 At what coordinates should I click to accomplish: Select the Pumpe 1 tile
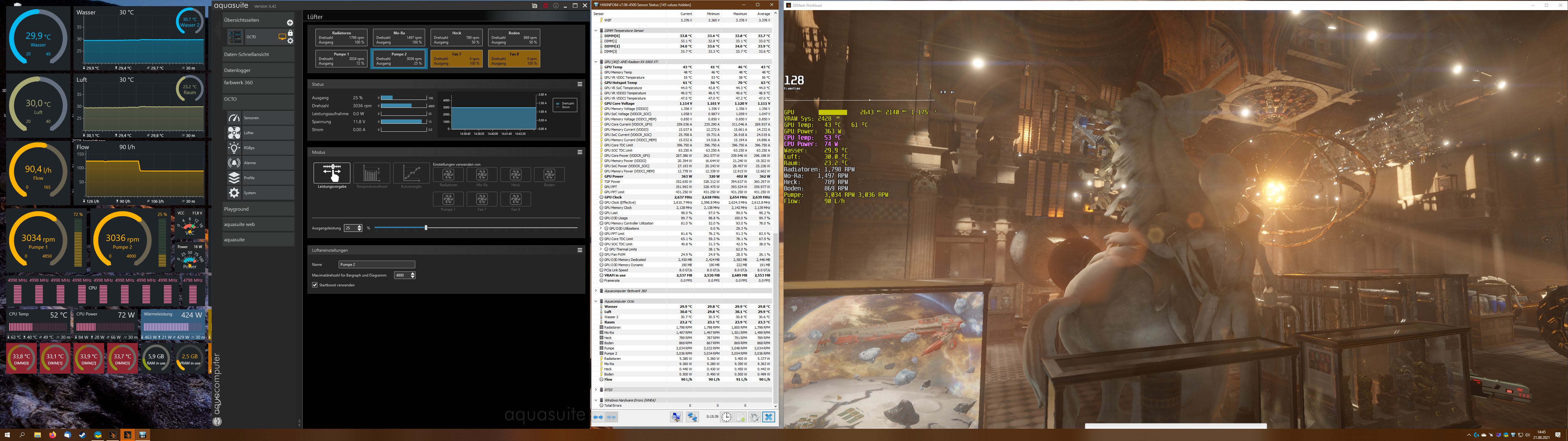pos(341,58)
